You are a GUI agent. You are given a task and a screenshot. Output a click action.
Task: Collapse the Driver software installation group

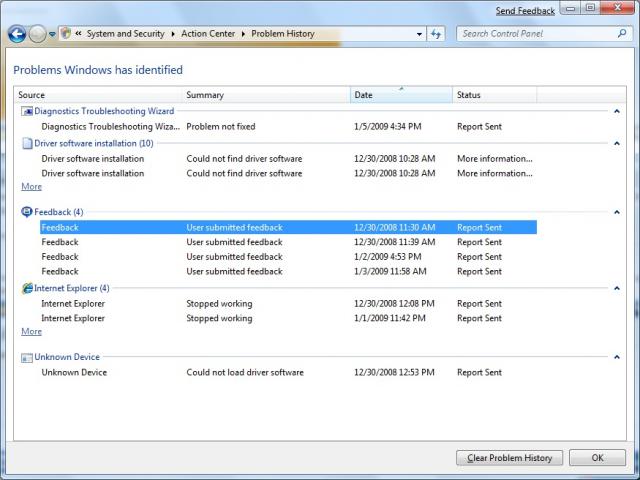pyautogui.click(x=617, y=143)
